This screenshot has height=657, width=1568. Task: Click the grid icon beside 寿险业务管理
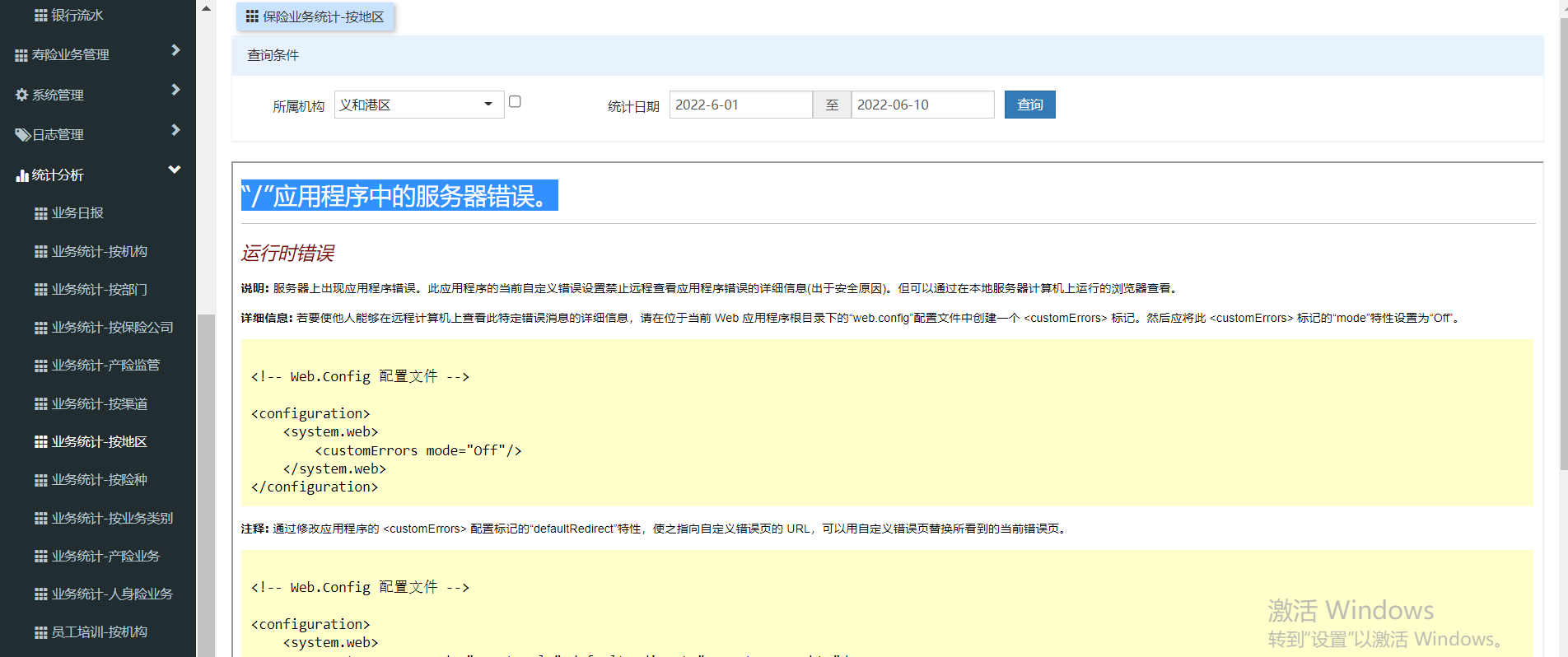coord(21,55)
